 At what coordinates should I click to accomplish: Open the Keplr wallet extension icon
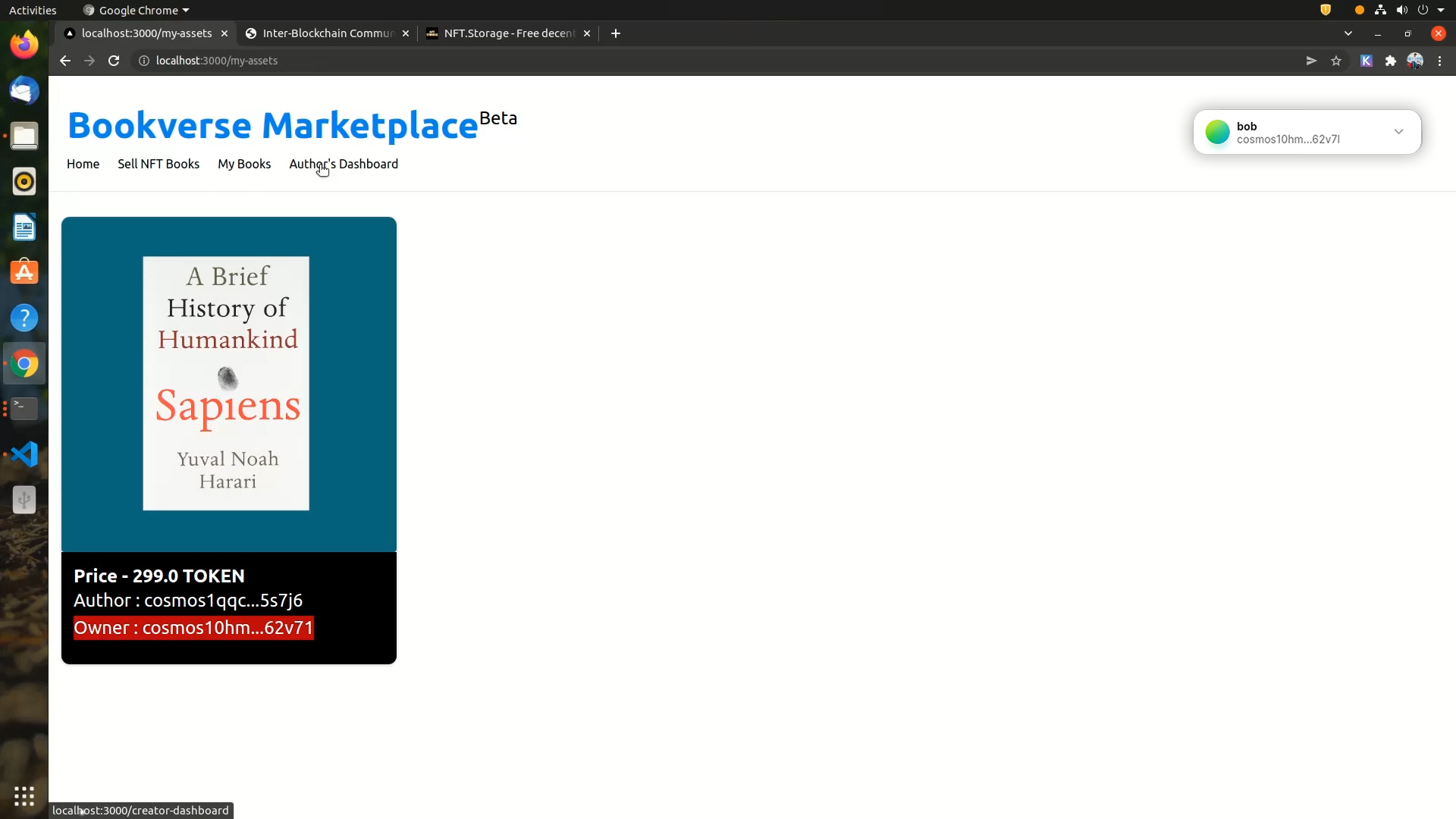[x=1367, y=61]
